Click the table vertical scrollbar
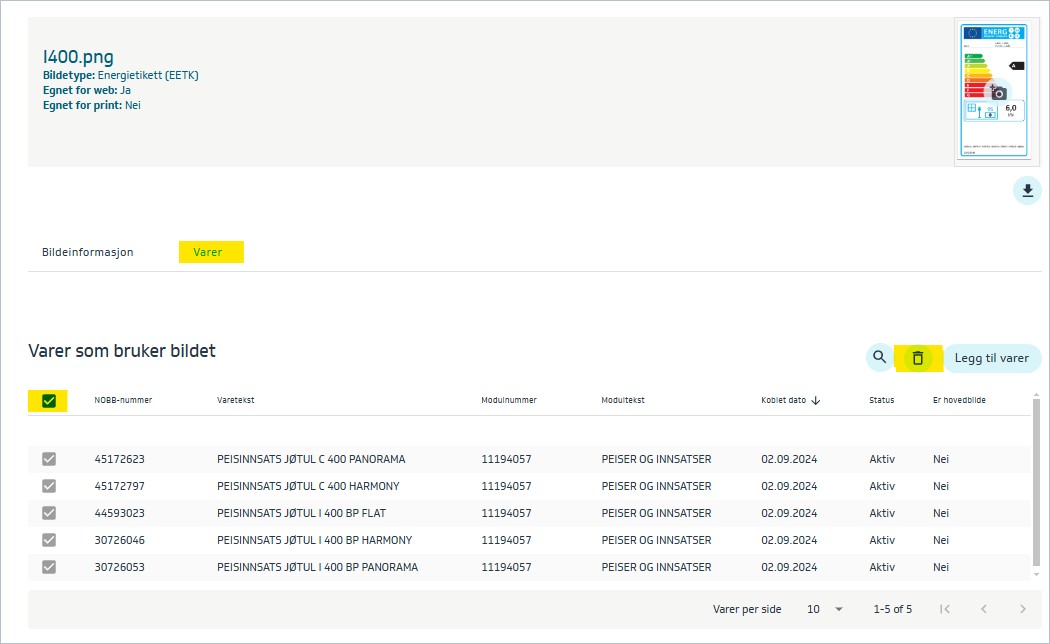 [x=1034, y=480]
